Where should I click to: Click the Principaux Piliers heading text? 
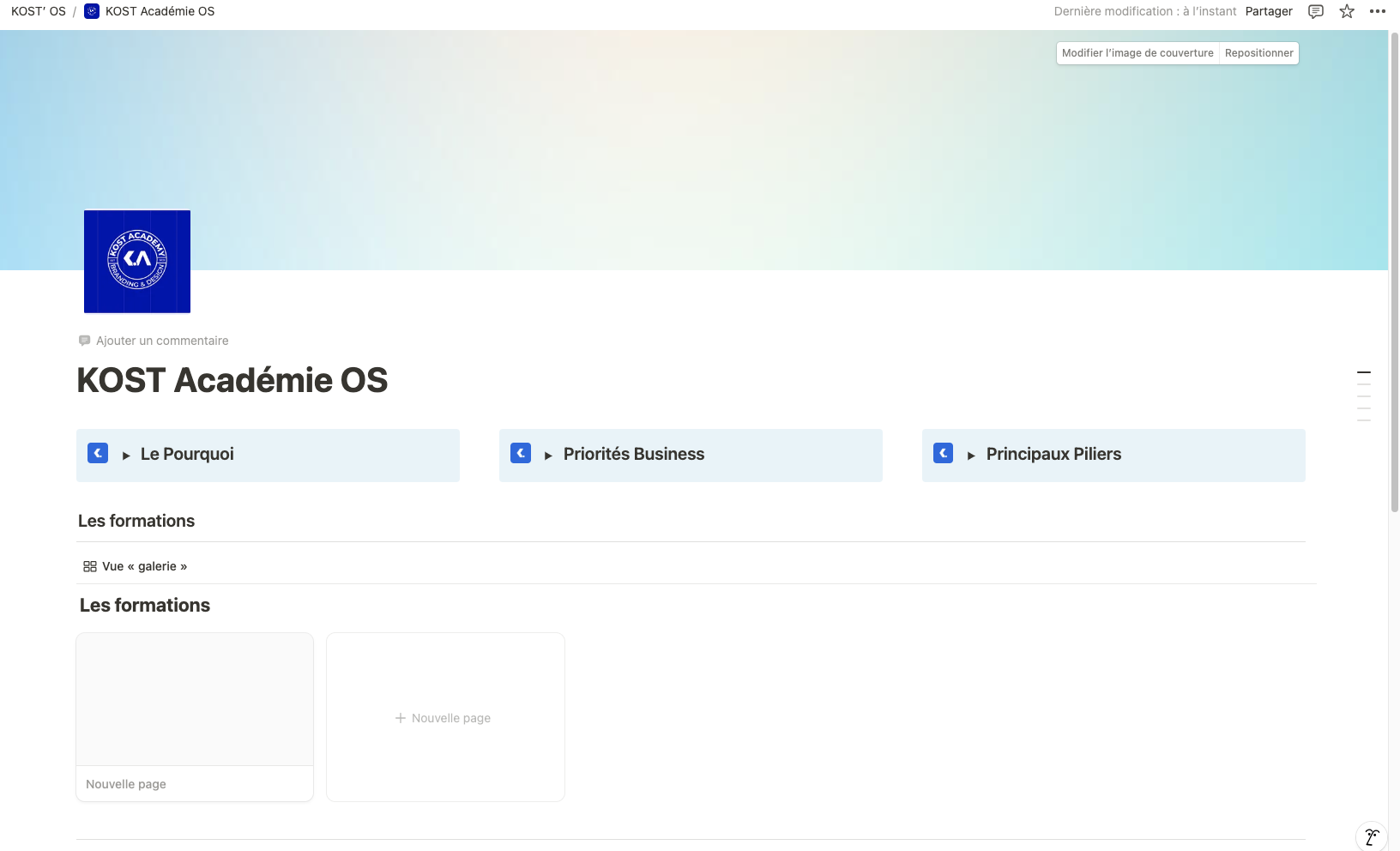point(1053,454)
